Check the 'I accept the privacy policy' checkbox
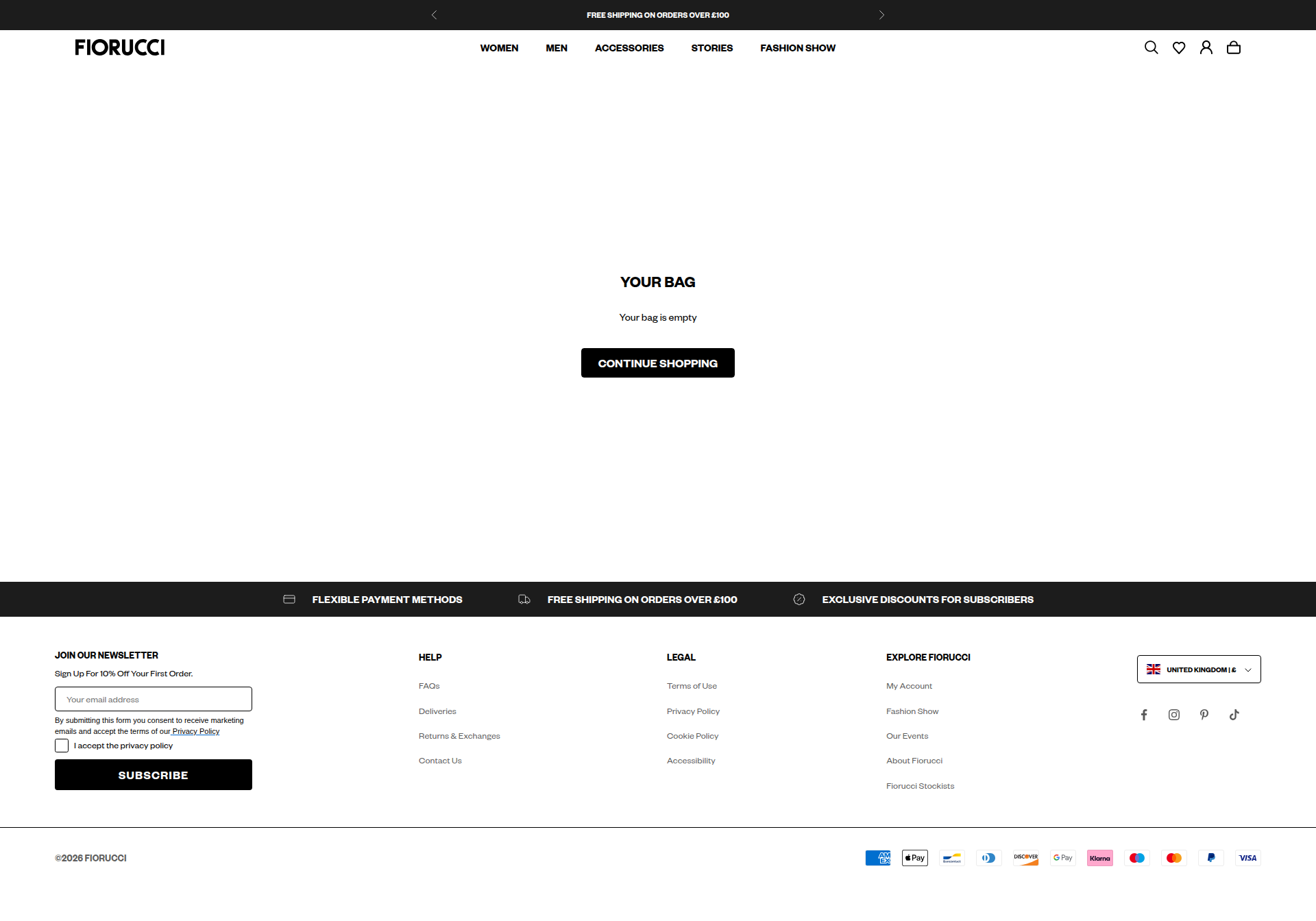1316x921 pixels. point(61,746)
